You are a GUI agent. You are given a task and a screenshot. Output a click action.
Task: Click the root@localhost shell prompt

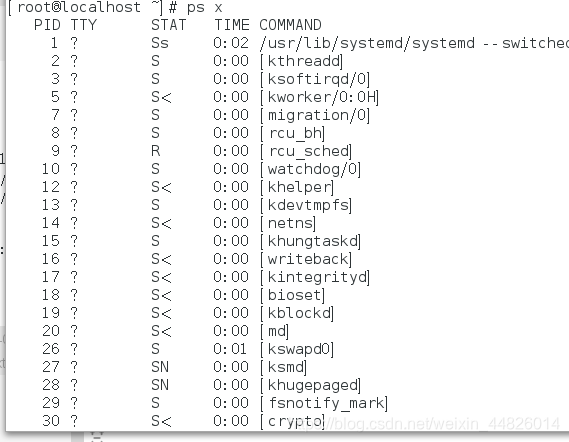point(92,8)
